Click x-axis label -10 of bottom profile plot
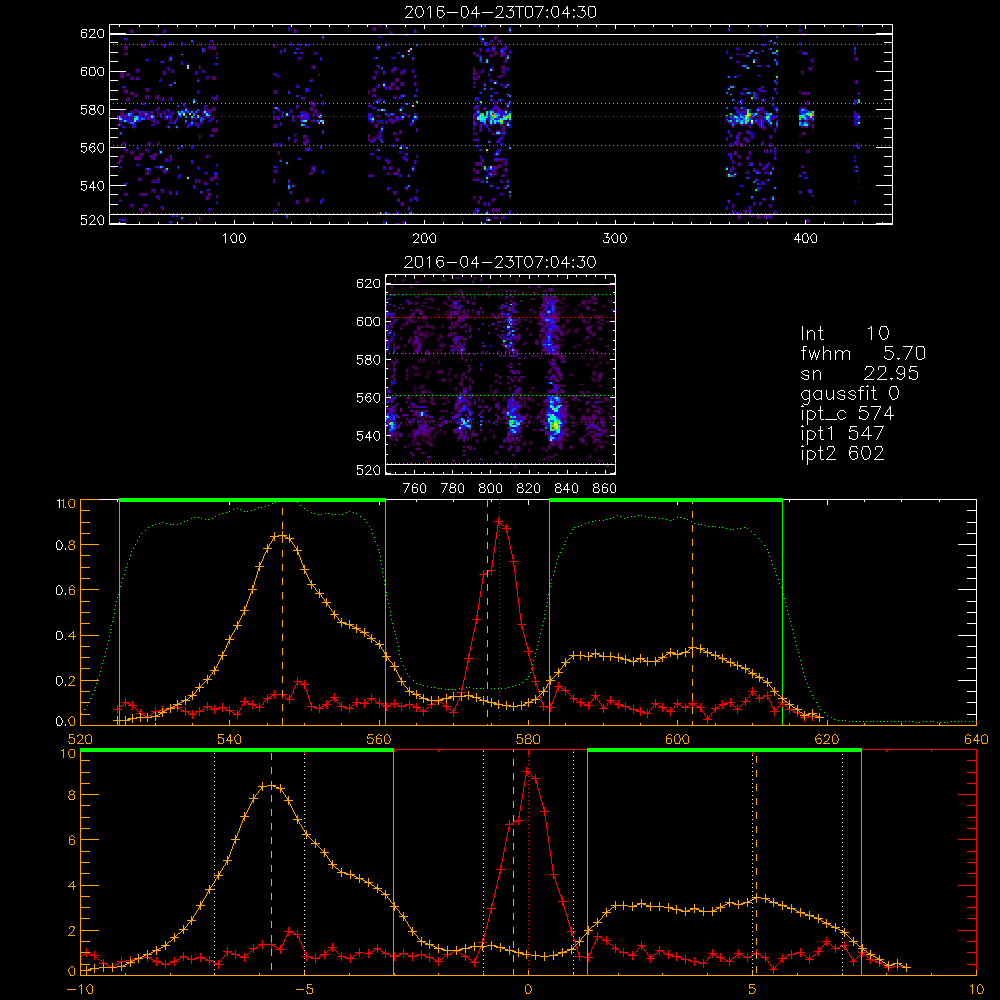Screen dimensions: 1000x1000 (80, 990)
